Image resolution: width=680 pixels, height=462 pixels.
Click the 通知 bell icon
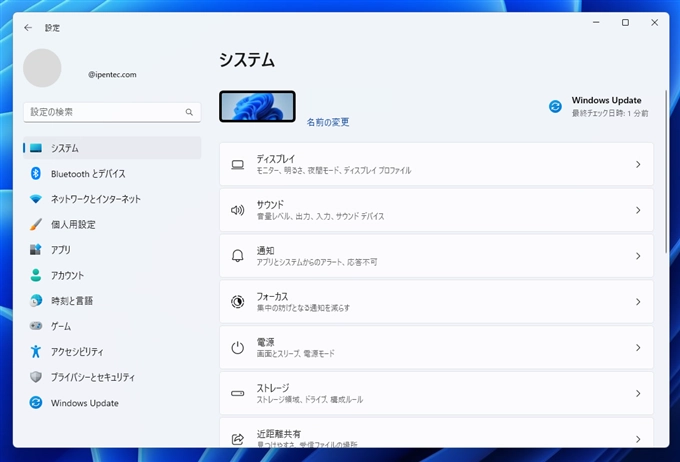pos(237,256)
